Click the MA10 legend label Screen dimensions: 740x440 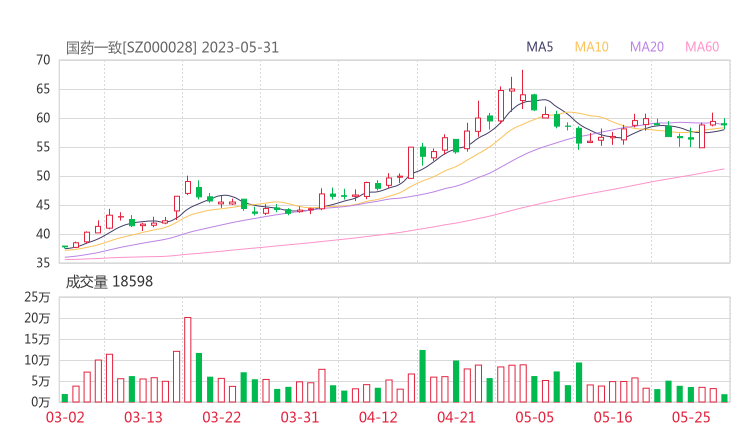coord(591,47)
